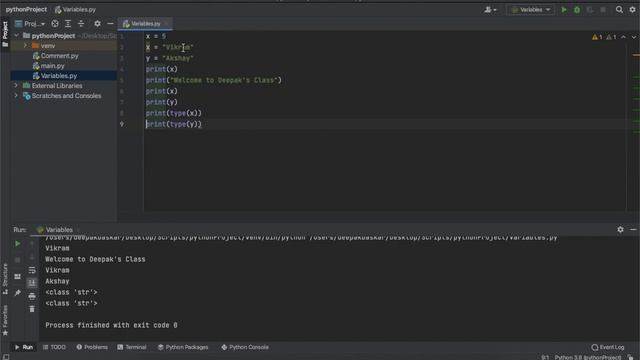640x360 pixels.
Task: Open the Problems tool window
Action: coord(92,347)
